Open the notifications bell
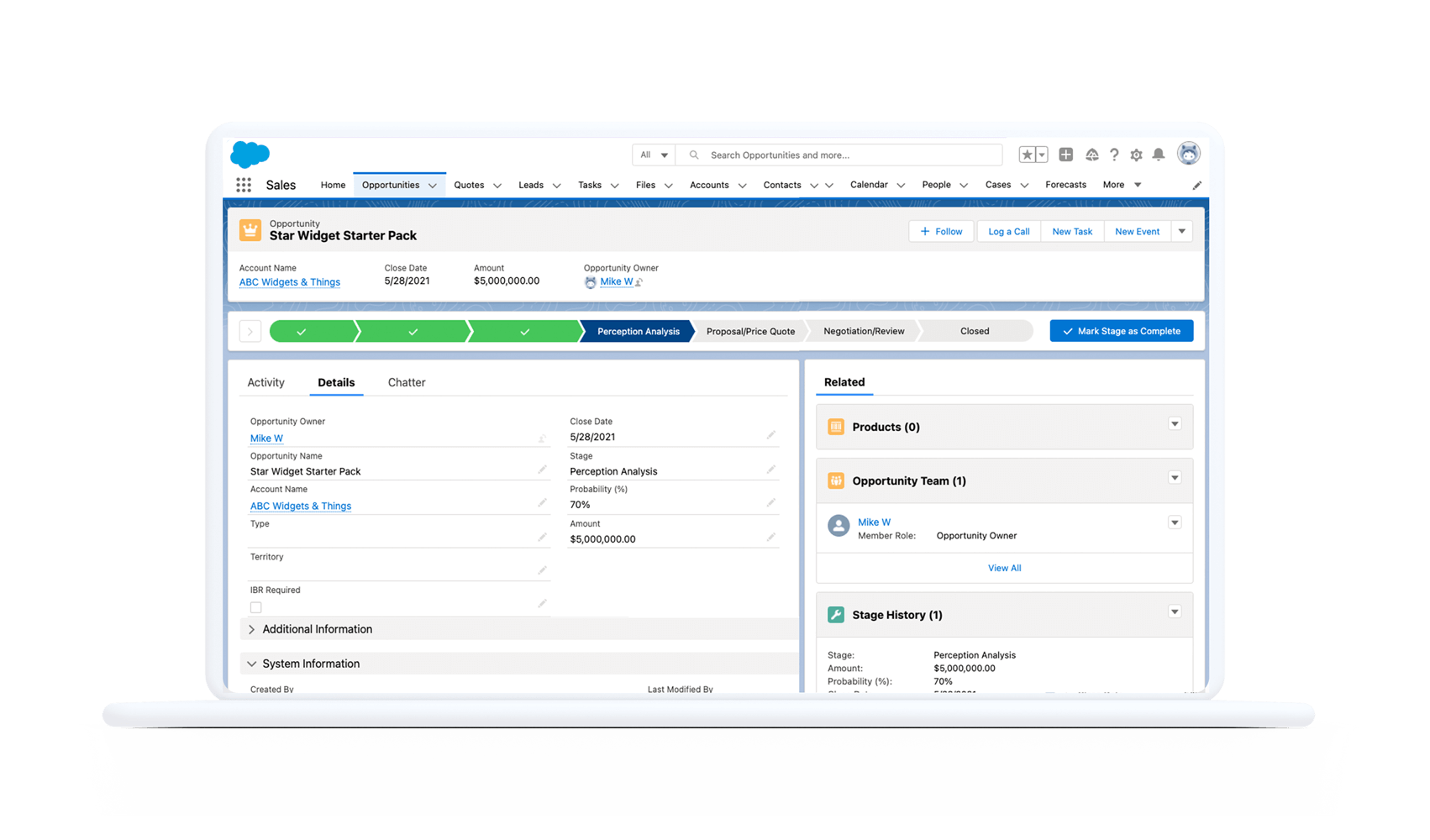1430x840 pixels. click(x=1159, y=155)
